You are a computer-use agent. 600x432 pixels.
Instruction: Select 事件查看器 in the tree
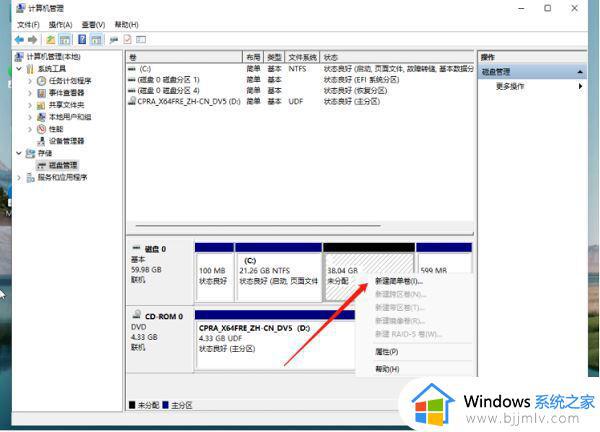[67, 93]
